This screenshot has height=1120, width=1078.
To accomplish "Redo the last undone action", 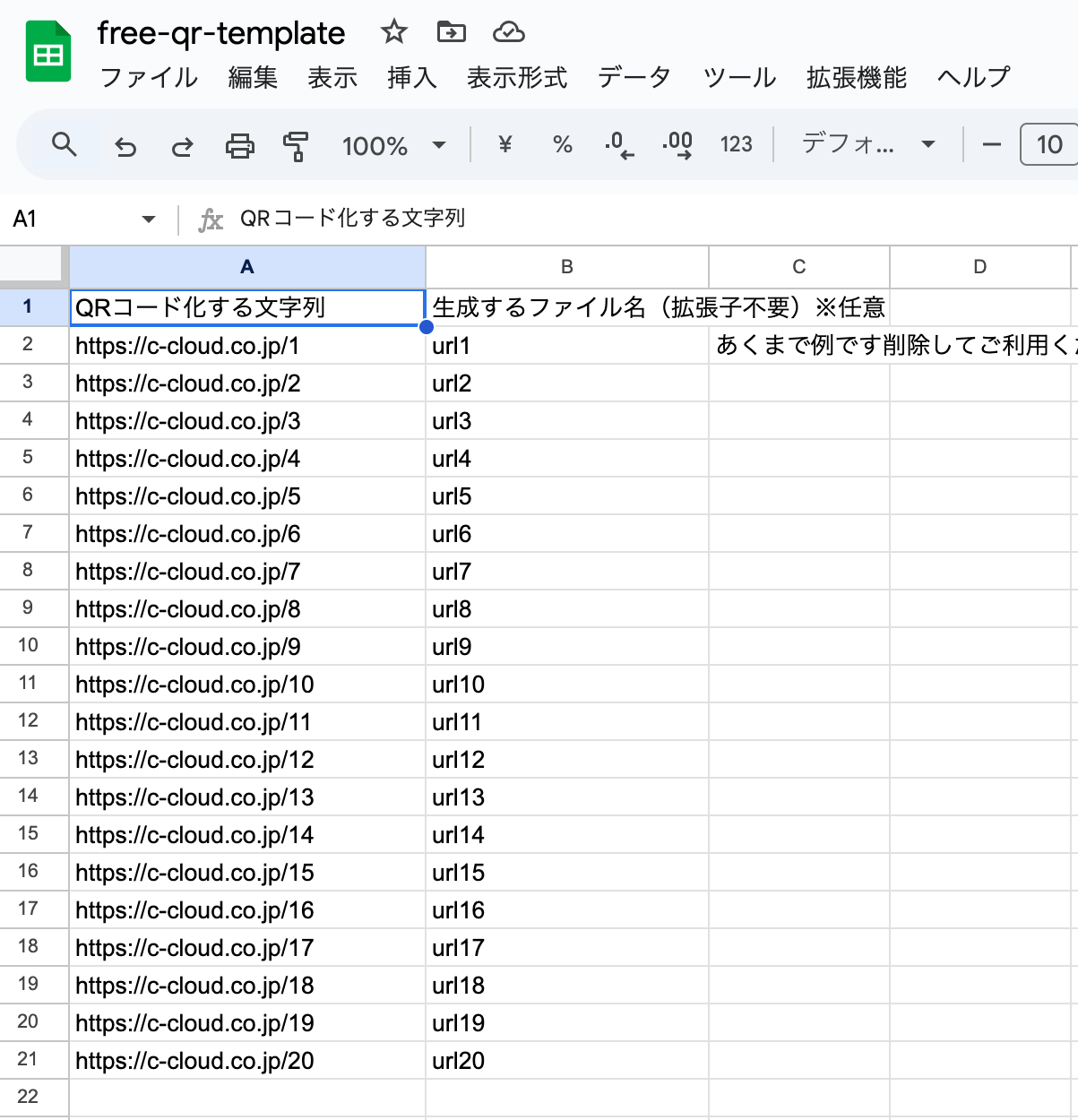I will [x=183, y=145].
